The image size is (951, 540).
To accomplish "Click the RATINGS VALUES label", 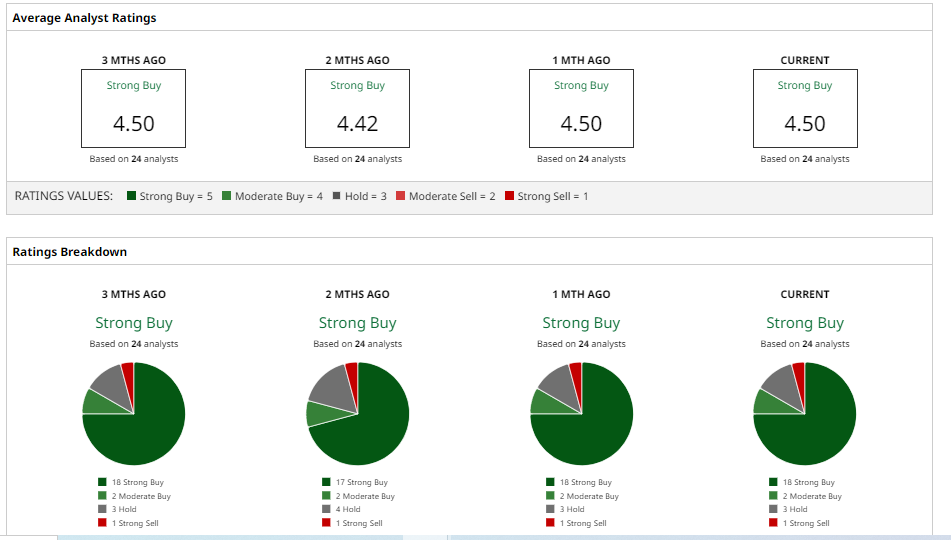I will click(63, 196).
